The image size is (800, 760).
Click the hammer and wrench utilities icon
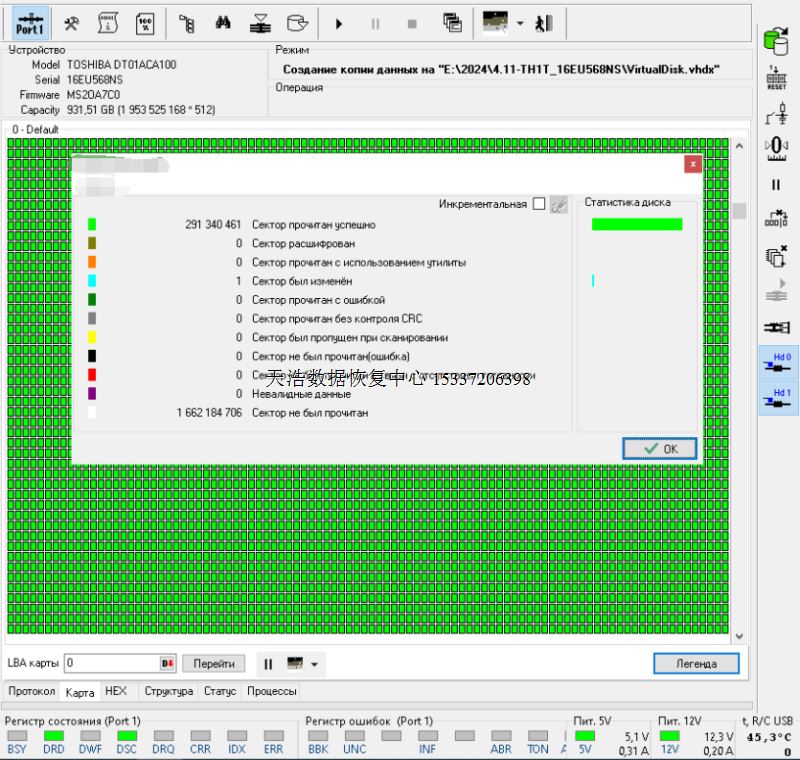click(71, 22)
